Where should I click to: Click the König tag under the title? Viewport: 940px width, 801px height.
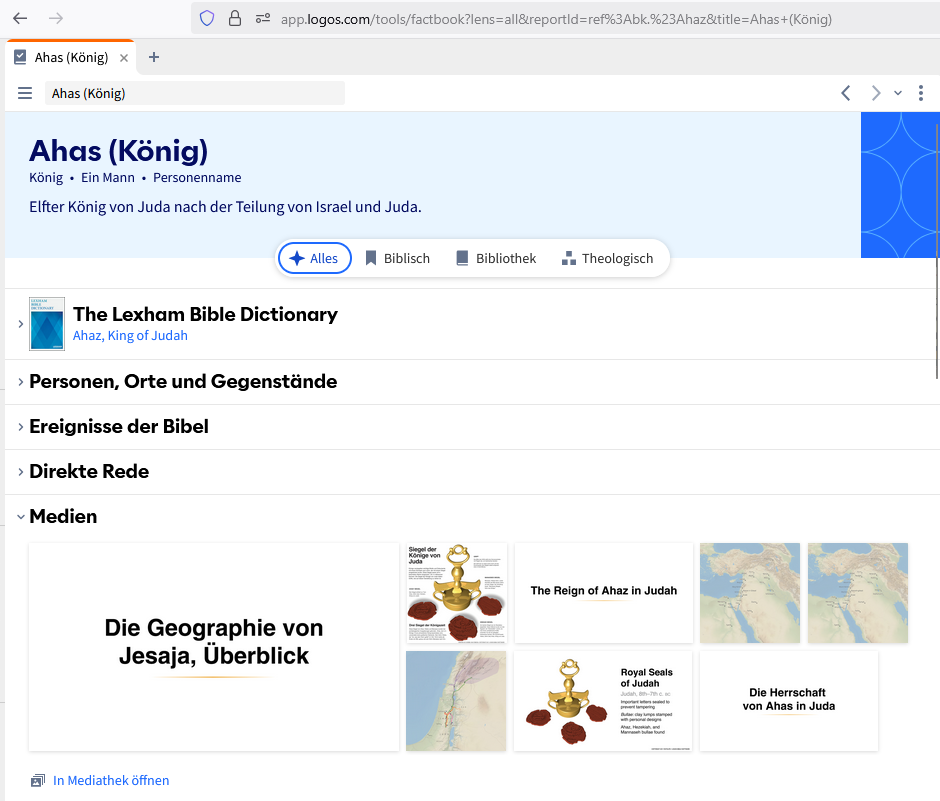click(46, 177)
